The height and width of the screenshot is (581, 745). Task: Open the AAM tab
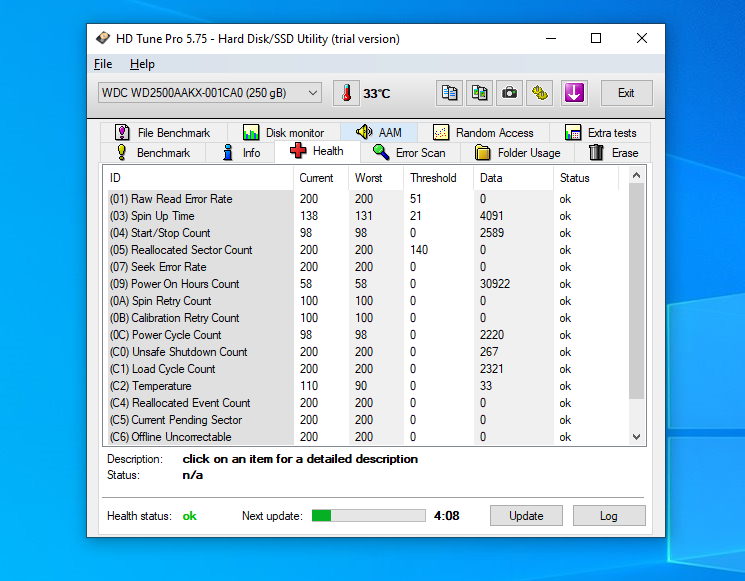379,133
